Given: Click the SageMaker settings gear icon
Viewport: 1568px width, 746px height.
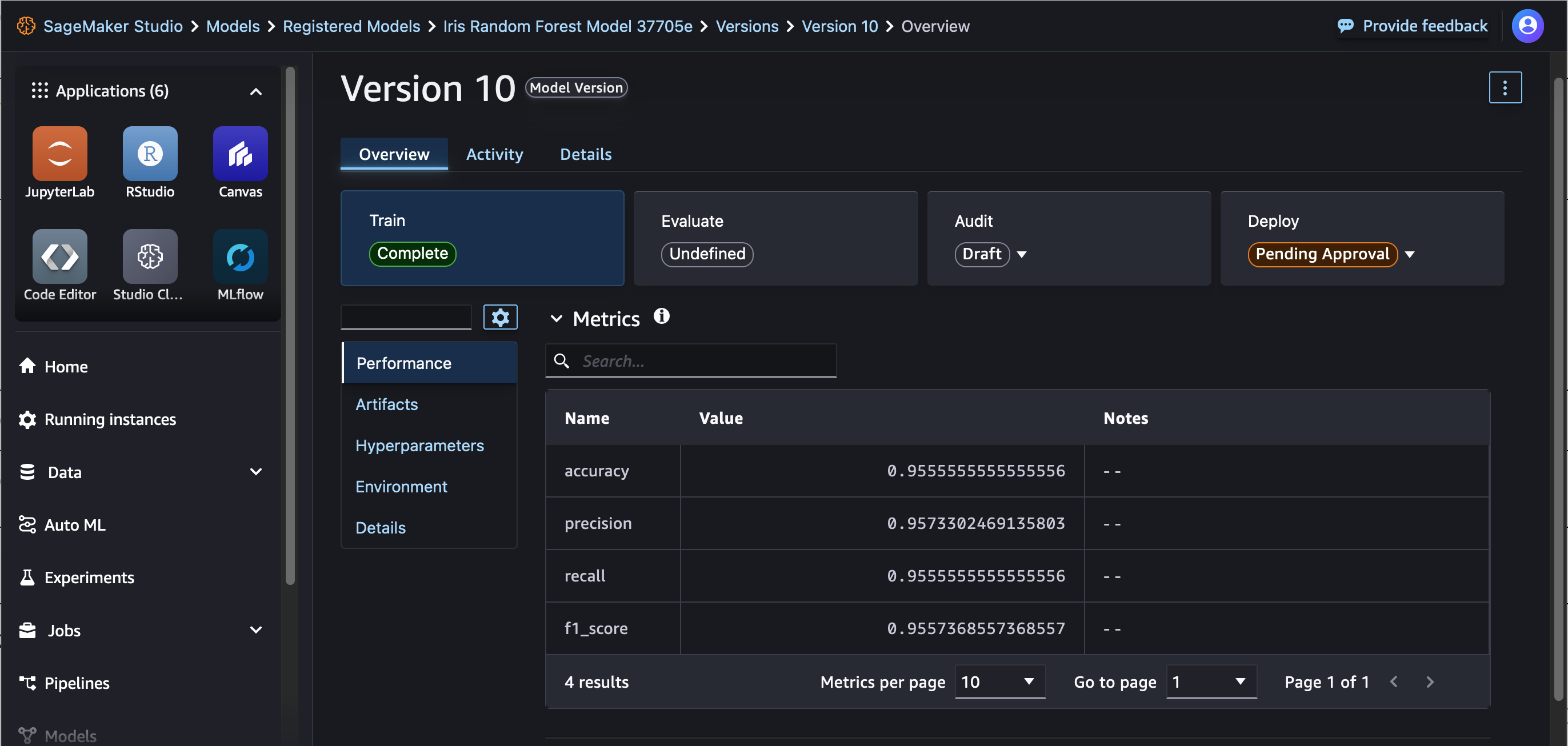Looking at the screenshot, I should 500,318.
